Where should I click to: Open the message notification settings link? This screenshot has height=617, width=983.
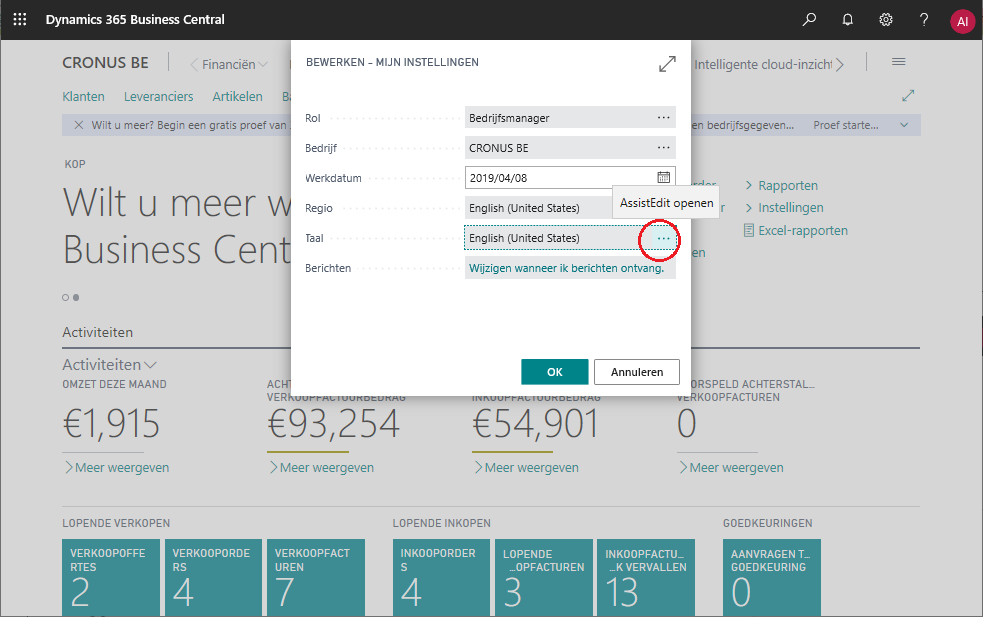click(x=567, y=268)
